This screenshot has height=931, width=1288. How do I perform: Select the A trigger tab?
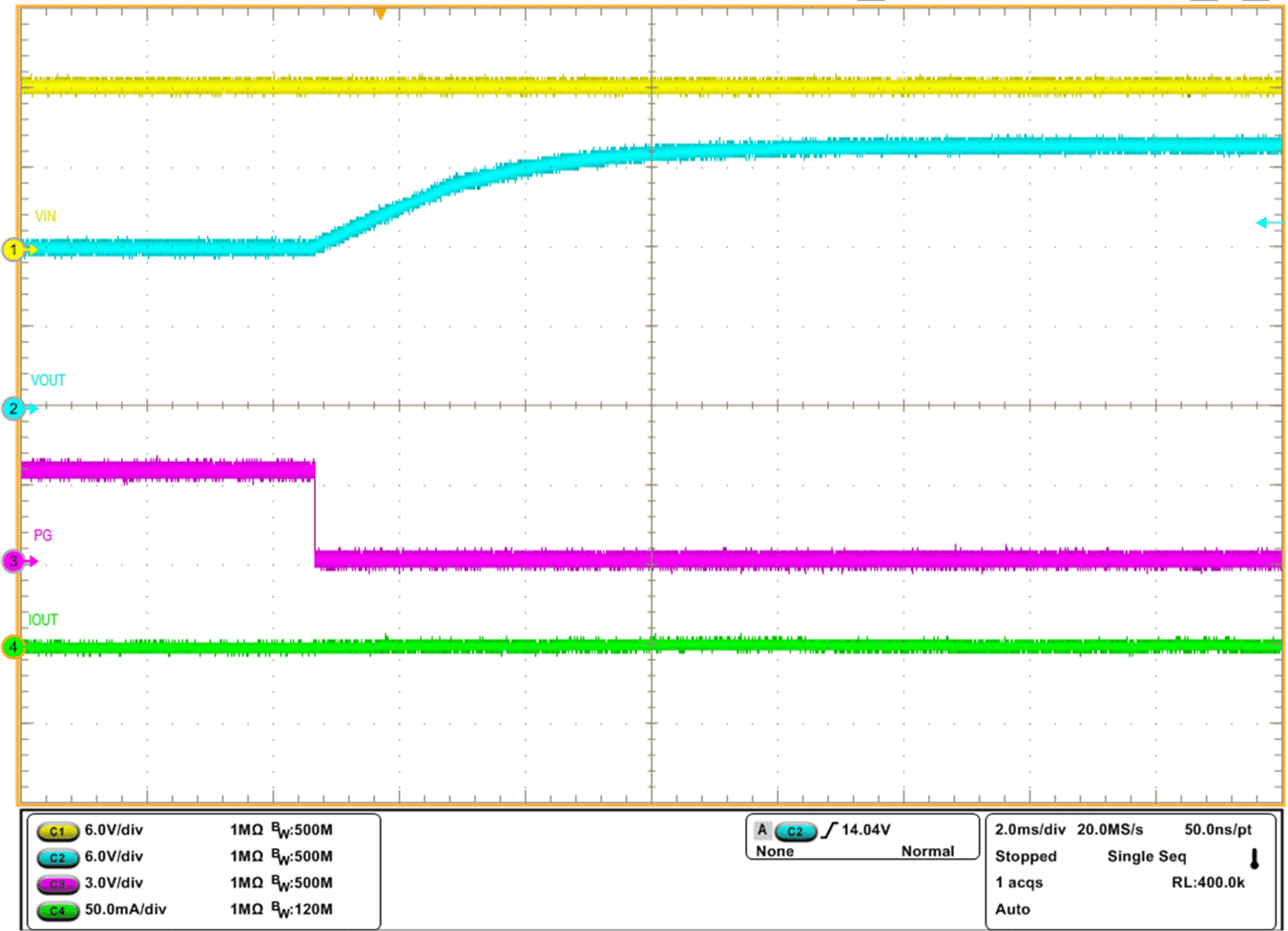pos(760,830)
